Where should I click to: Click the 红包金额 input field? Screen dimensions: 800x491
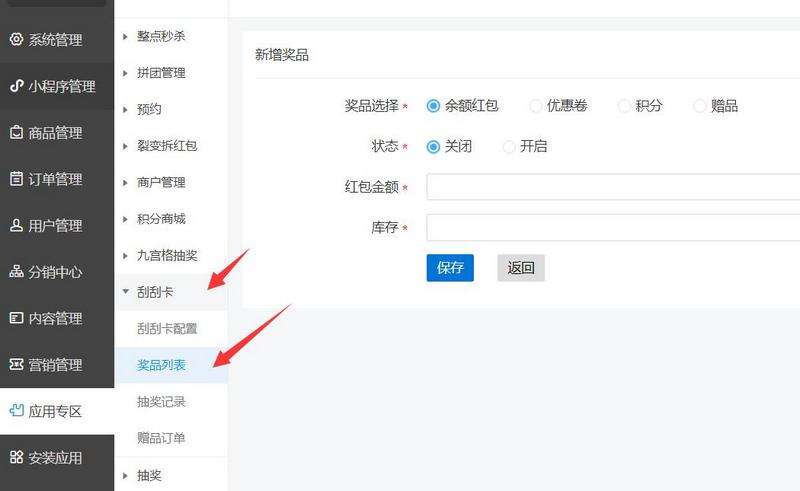point(612,187)
